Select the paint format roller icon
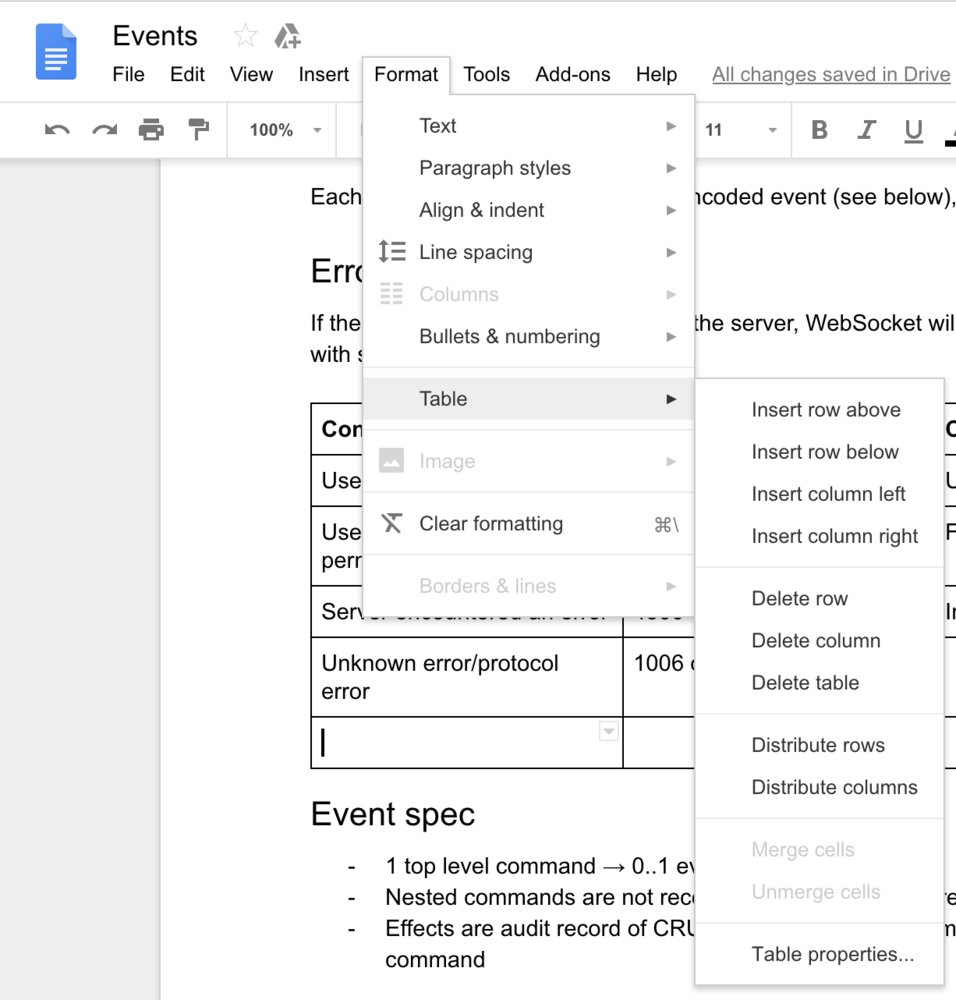956x1000 pixels. tap(199, 129)
